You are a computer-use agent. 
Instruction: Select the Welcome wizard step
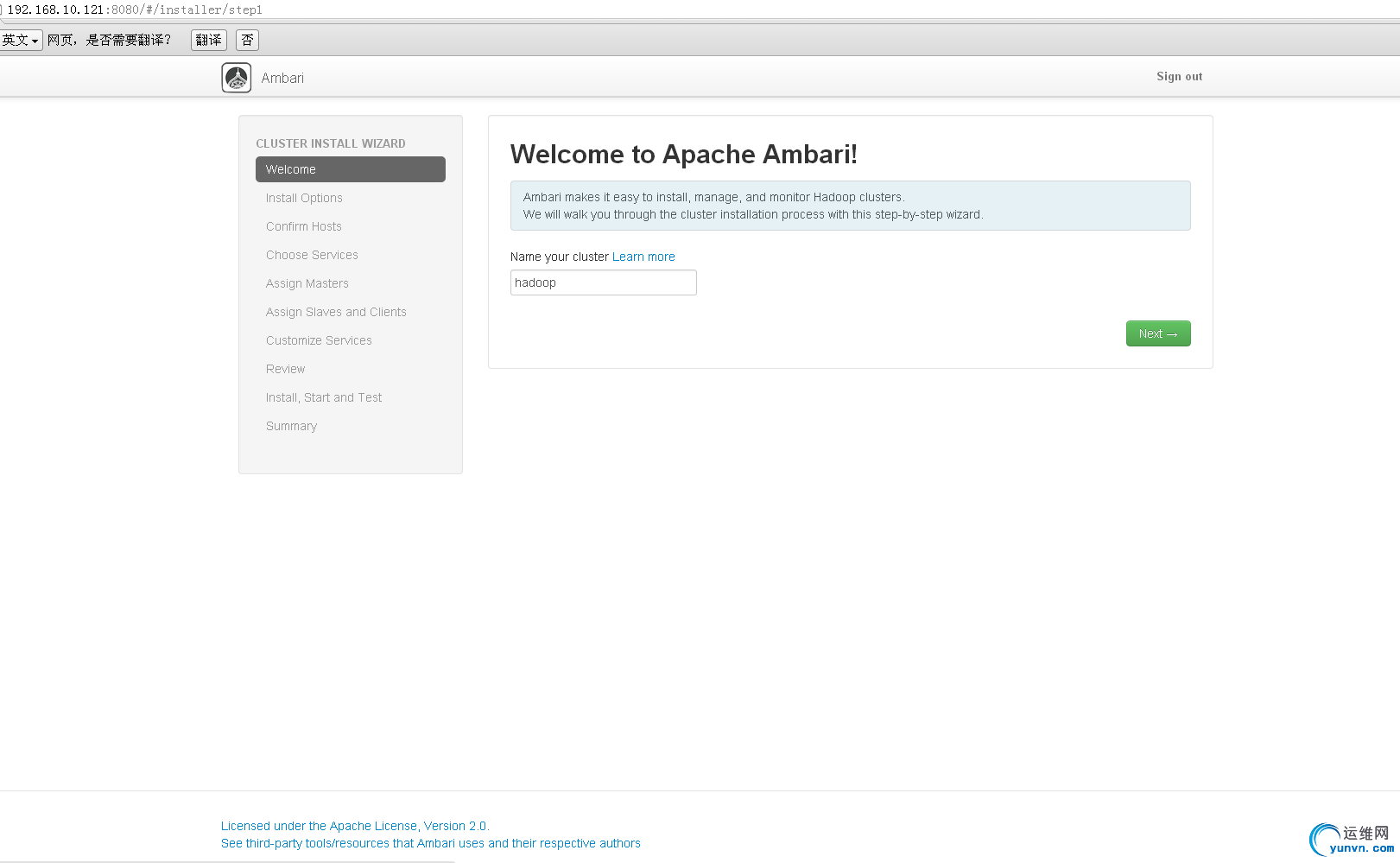coord(350,169)
